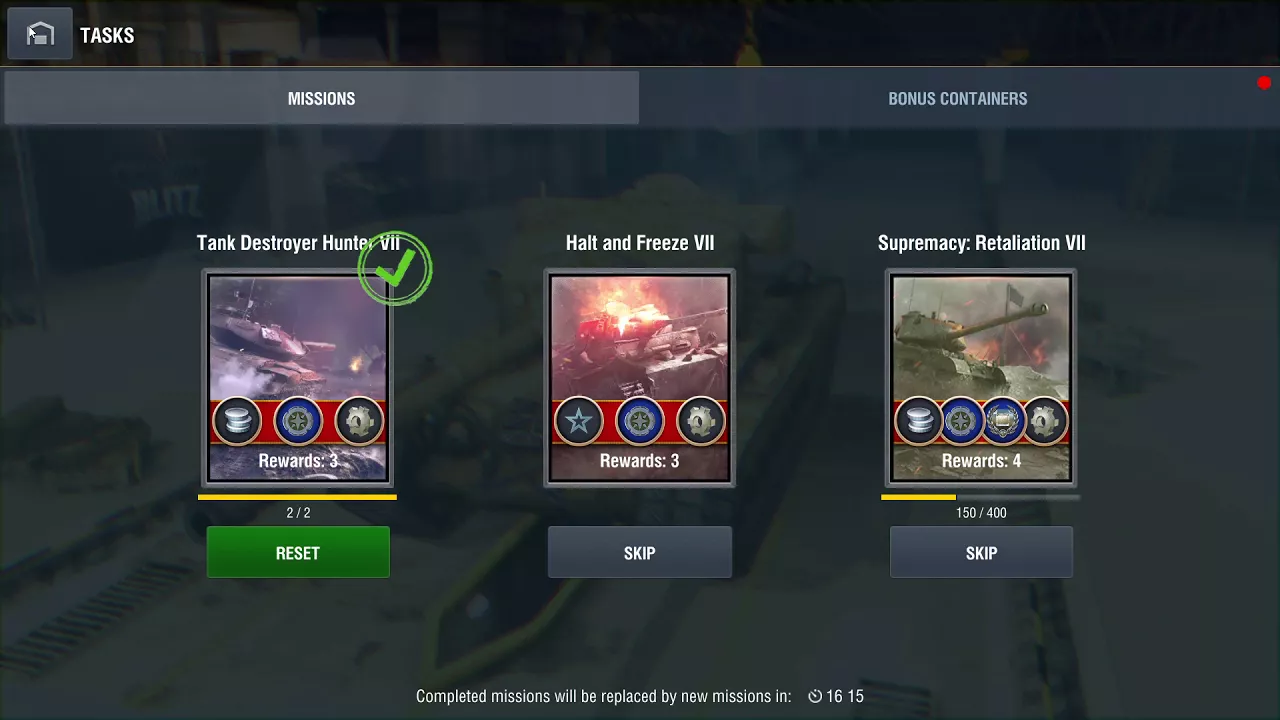
Task: Skip the Supremacy: Retaliation VII mission
Action: (x=981, y=553)
